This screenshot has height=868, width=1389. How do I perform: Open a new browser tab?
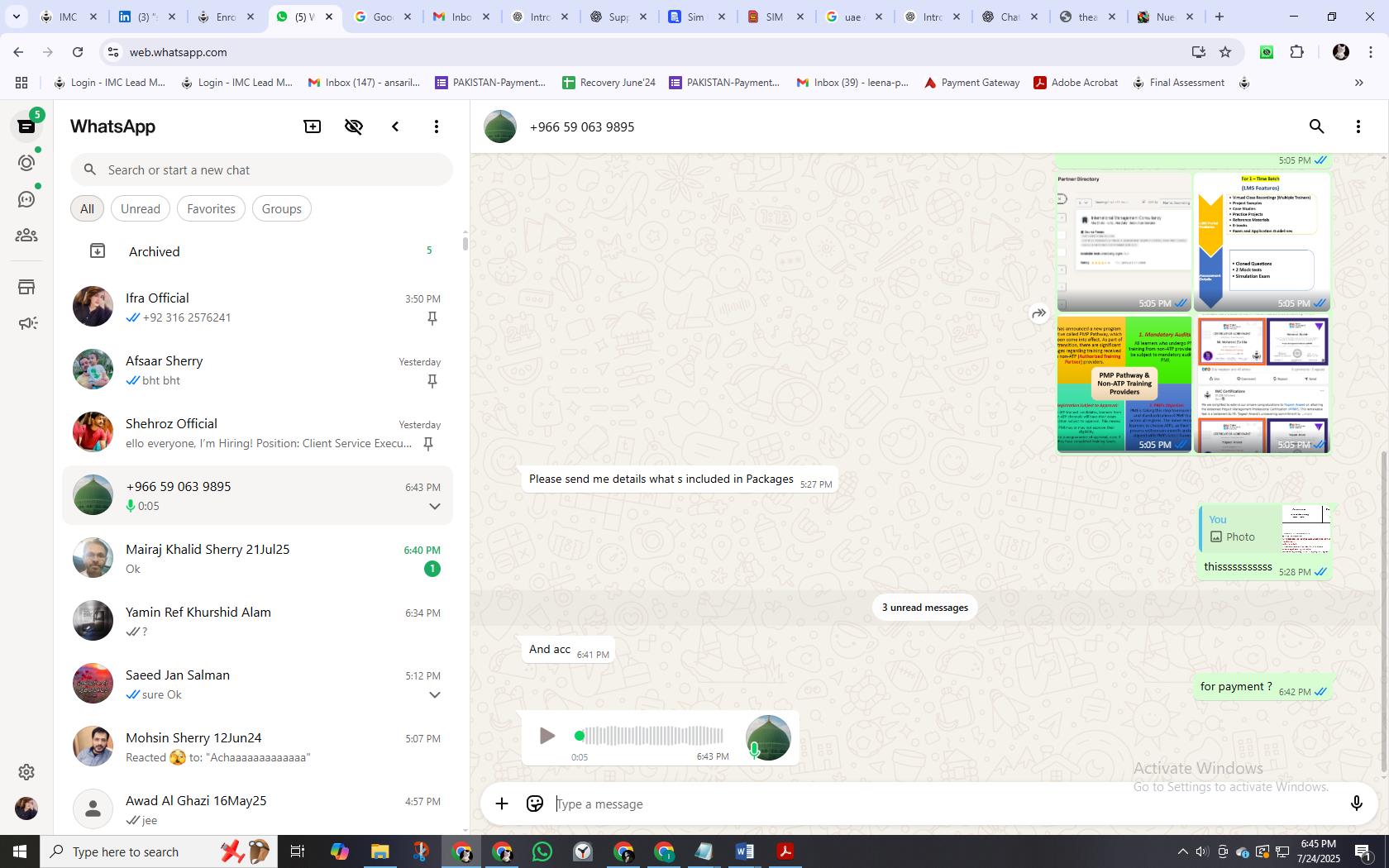click(1219, 17)
